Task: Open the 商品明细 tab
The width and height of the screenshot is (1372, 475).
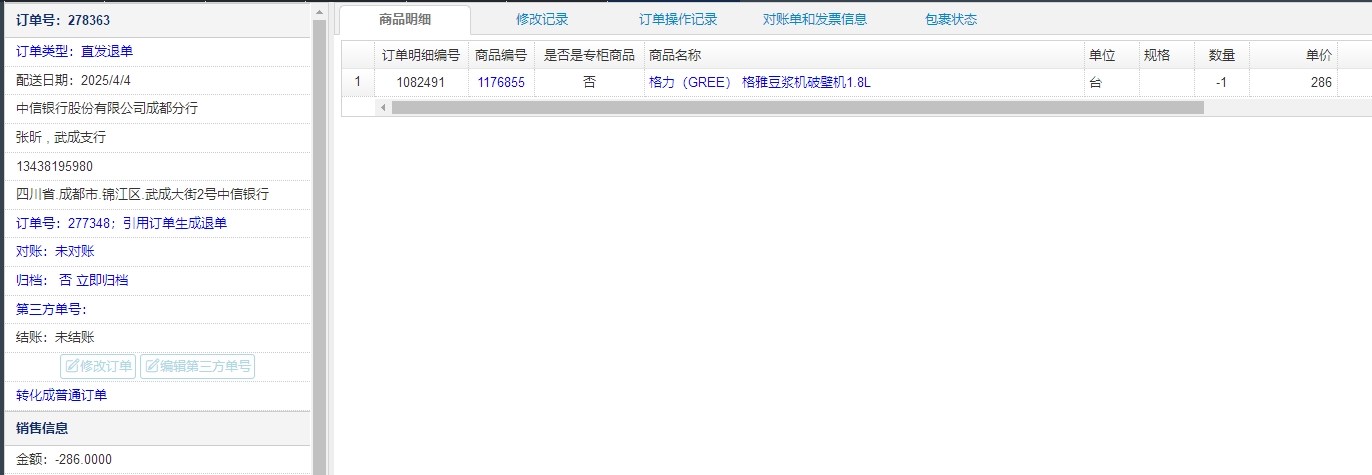Action: 405,20
